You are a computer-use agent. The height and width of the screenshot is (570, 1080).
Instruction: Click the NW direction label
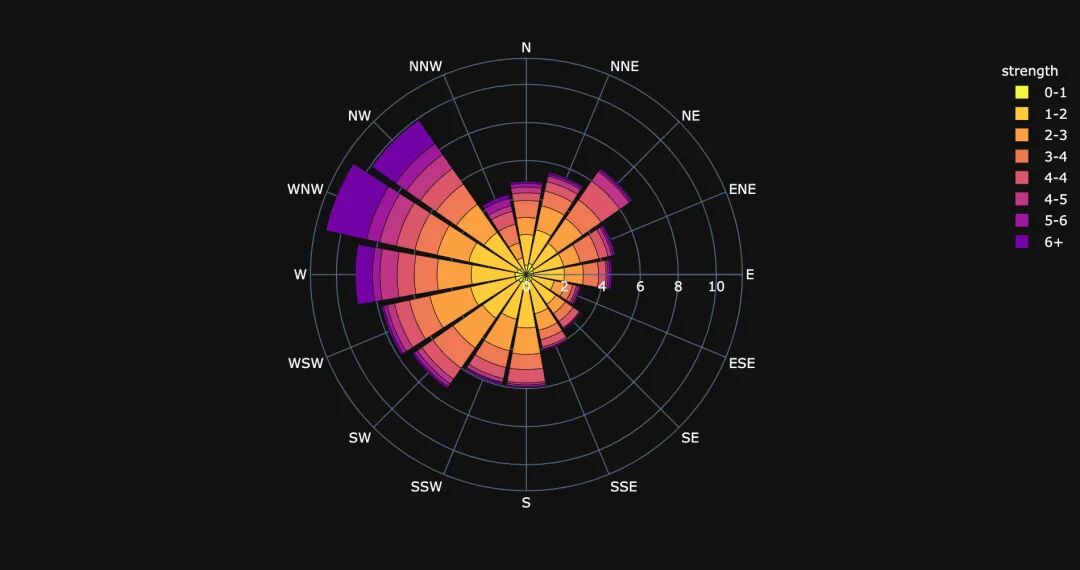click(360, 116)
